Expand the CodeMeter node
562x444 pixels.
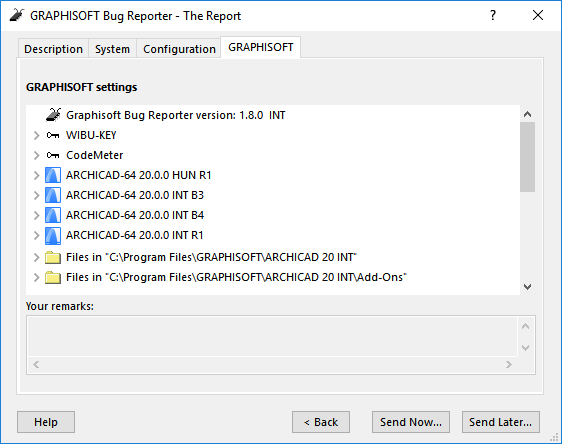point(36,155)
